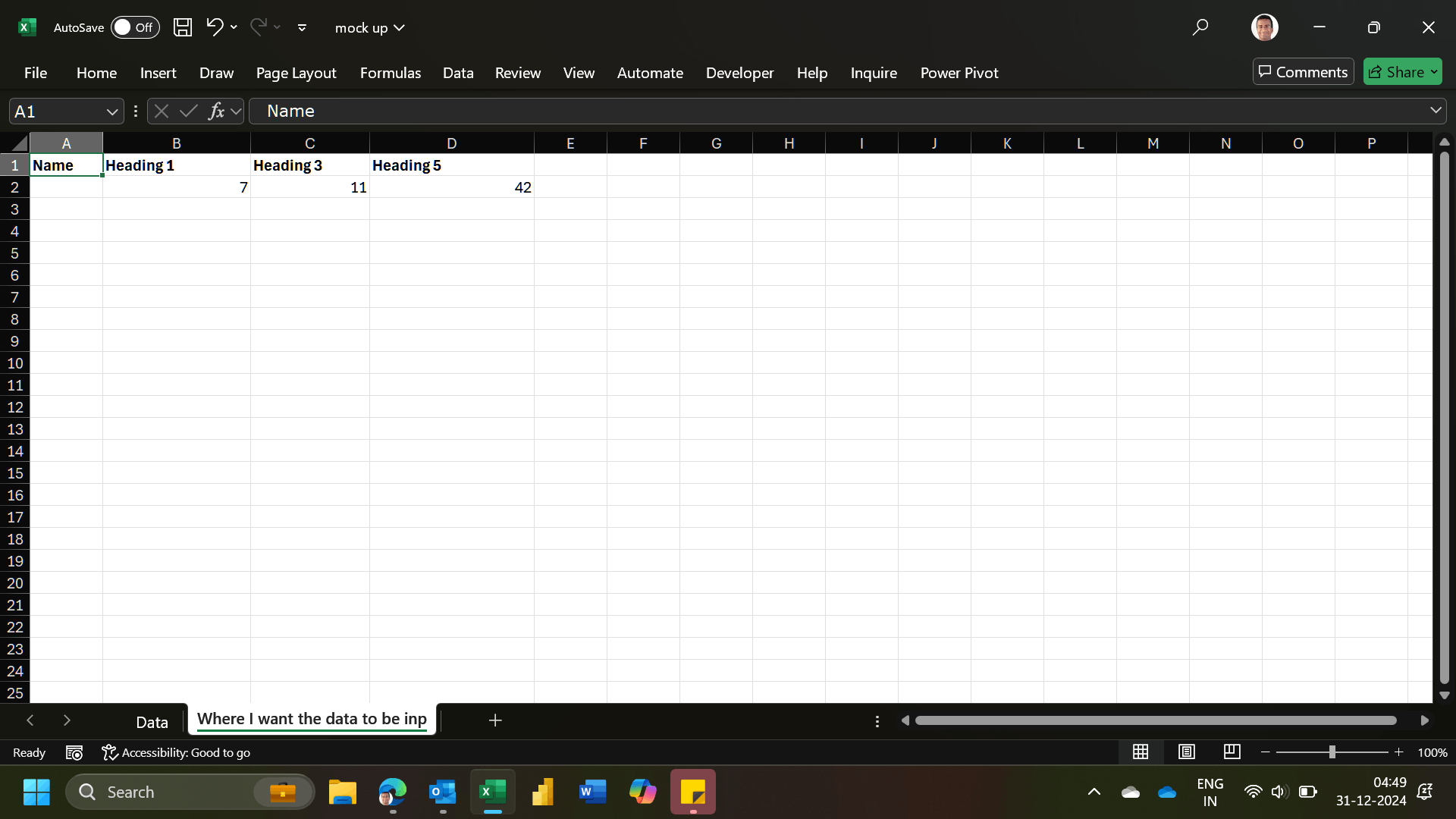The image size is (1456, 819).
Task: Click the Name Box showing A1
Action: 57,111
